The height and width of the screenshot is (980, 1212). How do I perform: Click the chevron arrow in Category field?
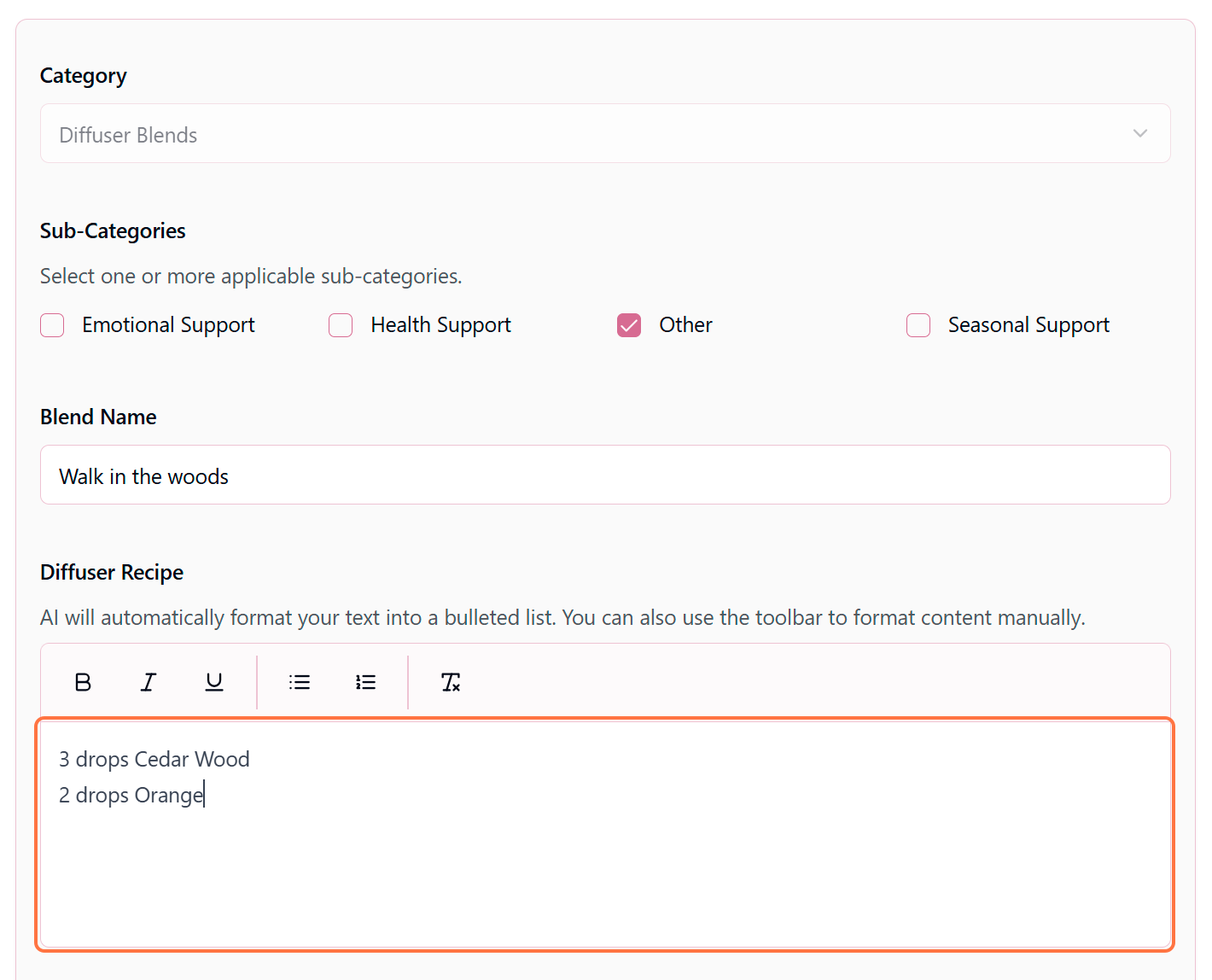[x=1139, y=134]
